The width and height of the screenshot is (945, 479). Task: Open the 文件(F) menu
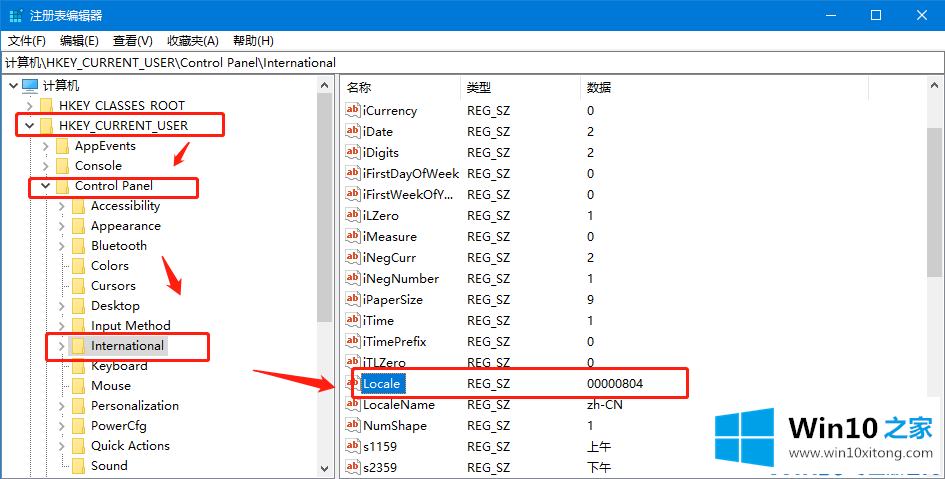click(27, 41)
